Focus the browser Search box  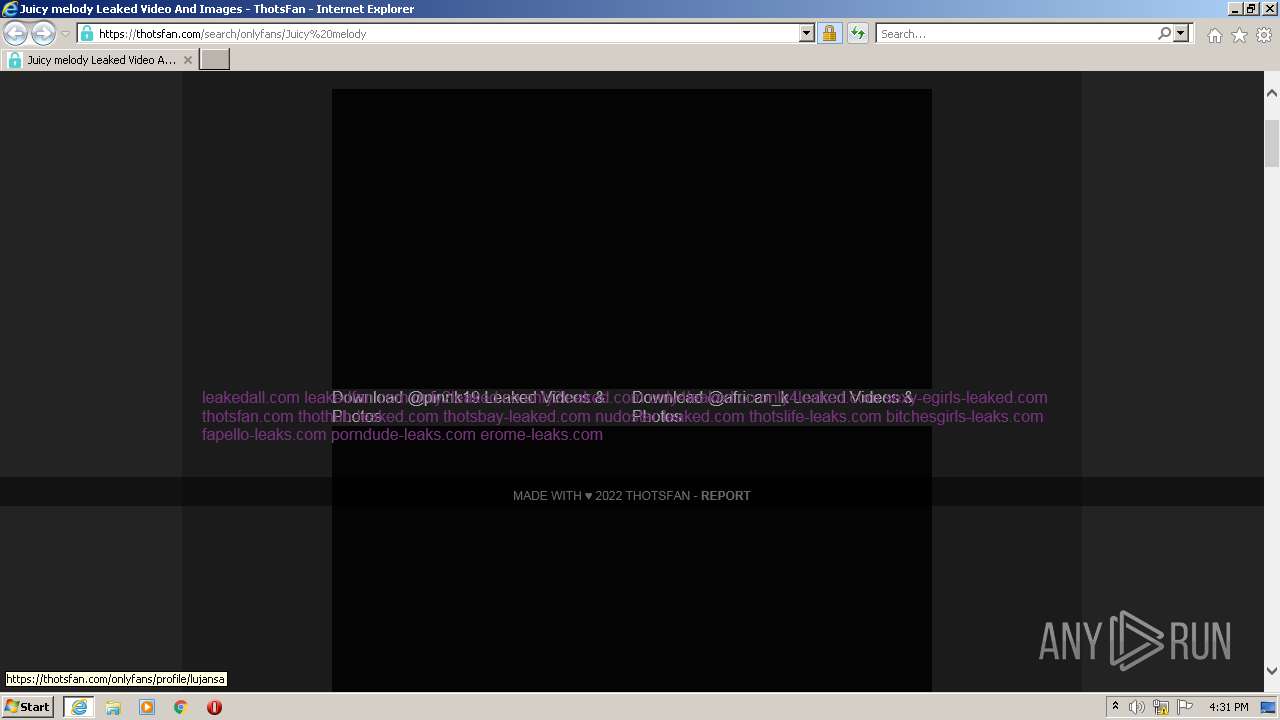(1016, 33)
